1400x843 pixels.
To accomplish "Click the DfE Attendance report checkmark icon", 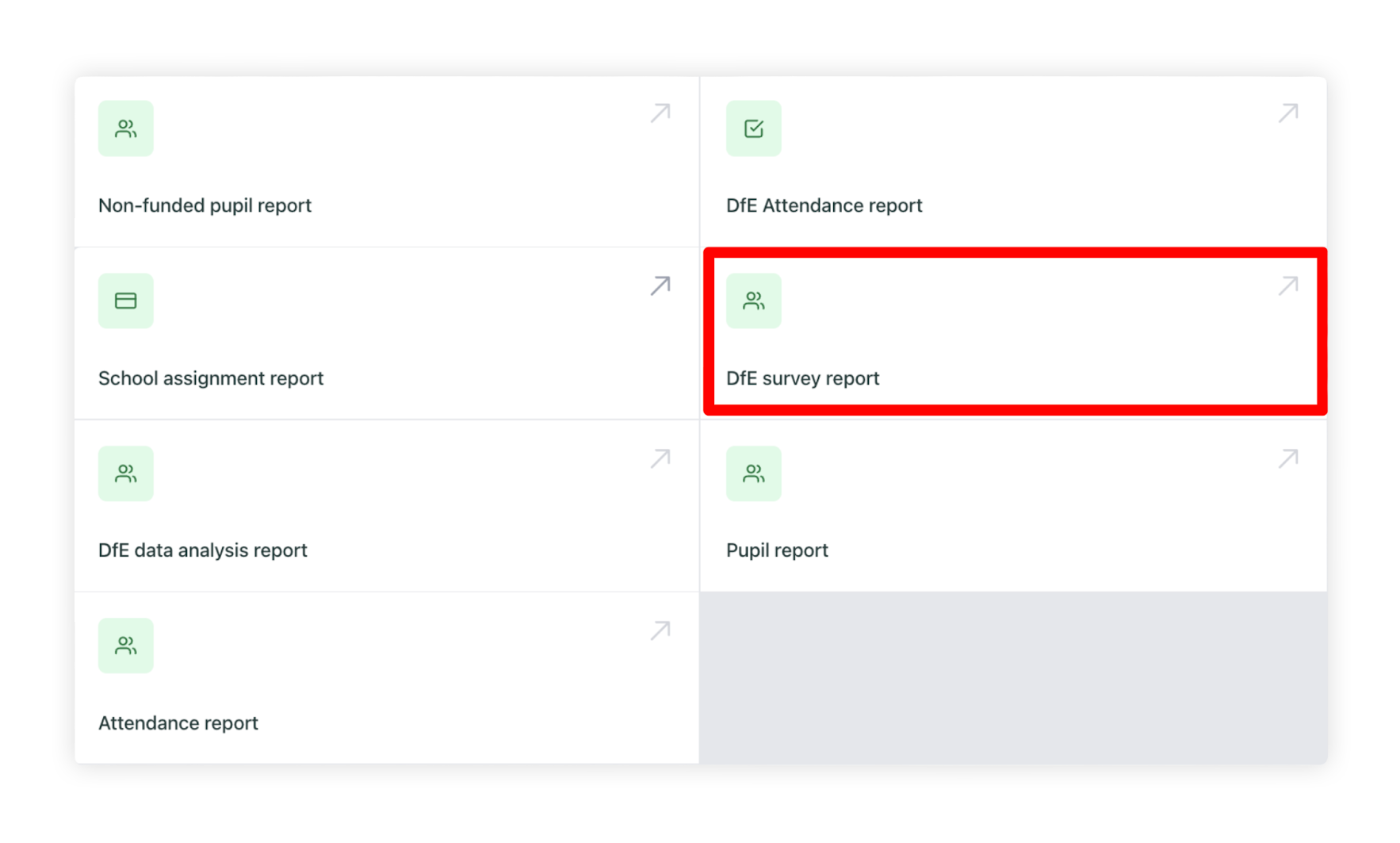I will [753, 128].
